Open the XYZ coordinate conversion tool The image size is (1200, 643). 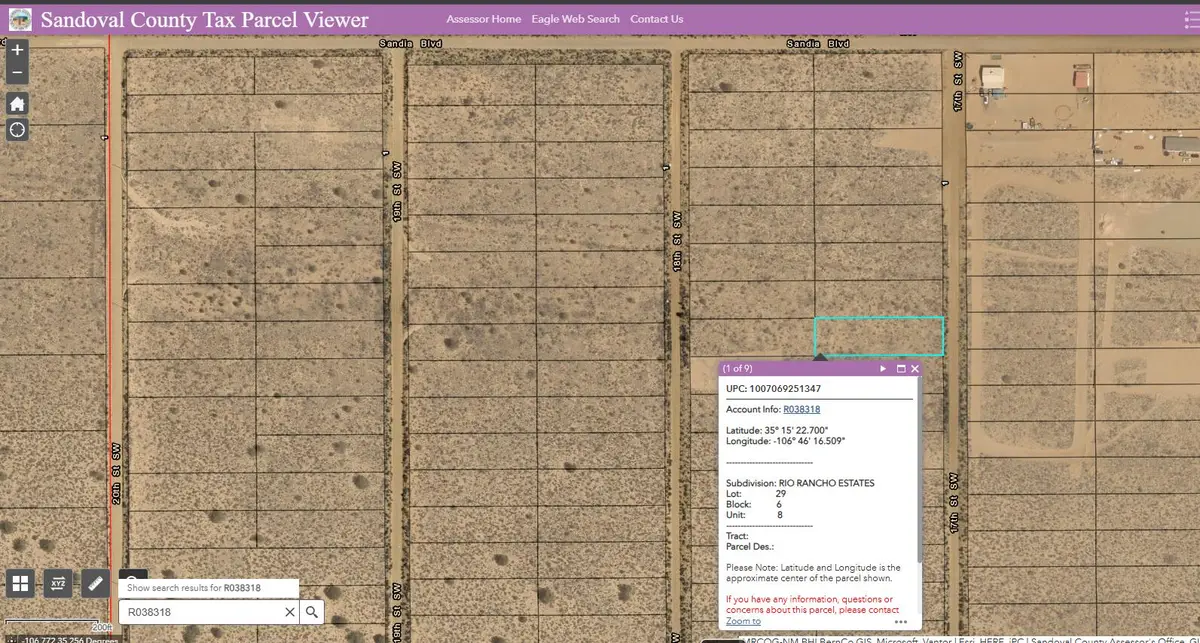(58, 582)
